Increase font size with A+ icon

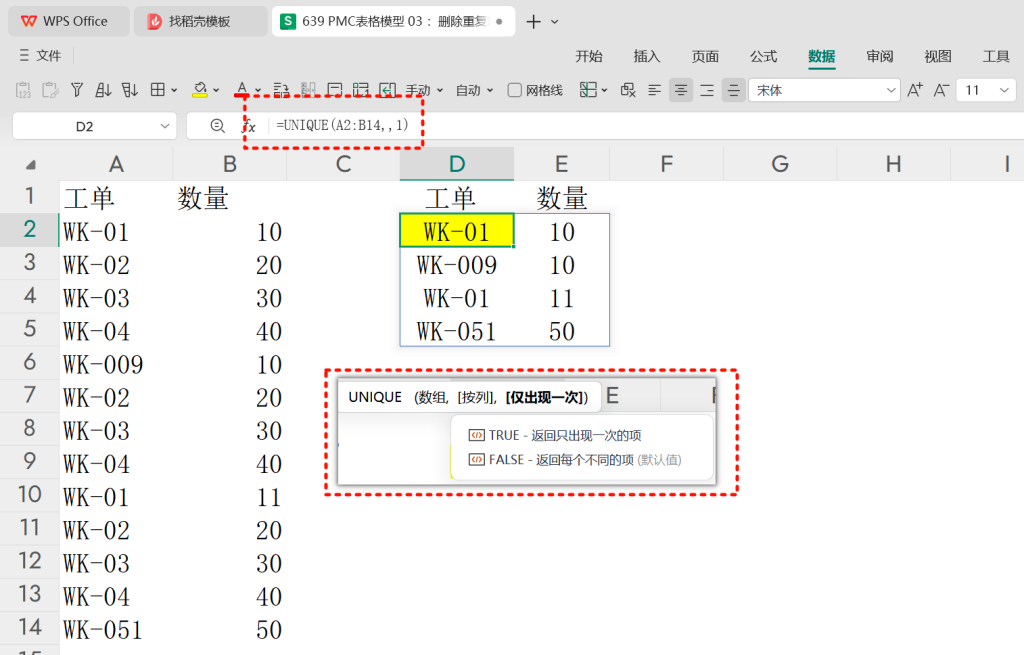point(915,90)
